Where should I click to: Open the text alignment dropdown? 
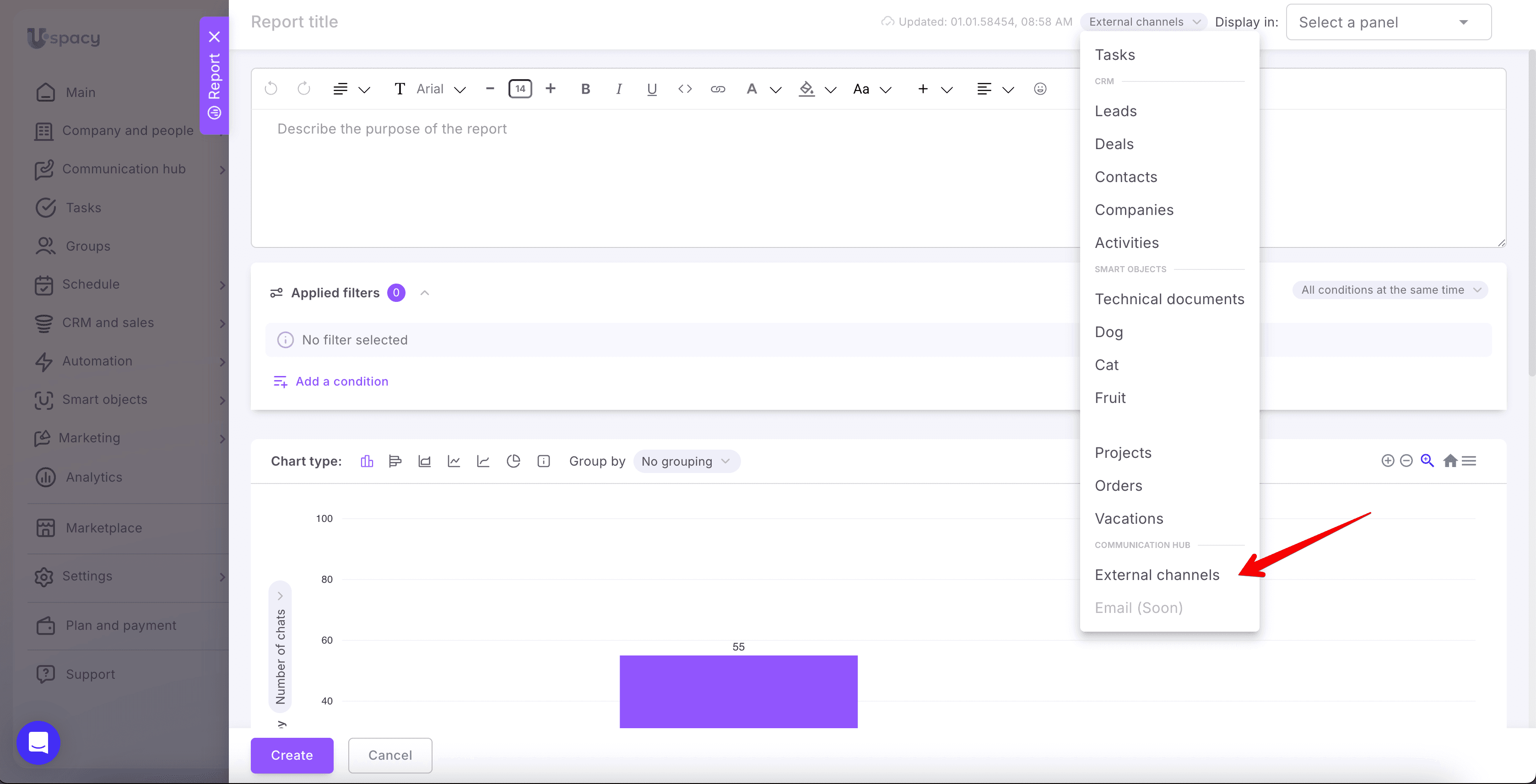click(996, 89)
